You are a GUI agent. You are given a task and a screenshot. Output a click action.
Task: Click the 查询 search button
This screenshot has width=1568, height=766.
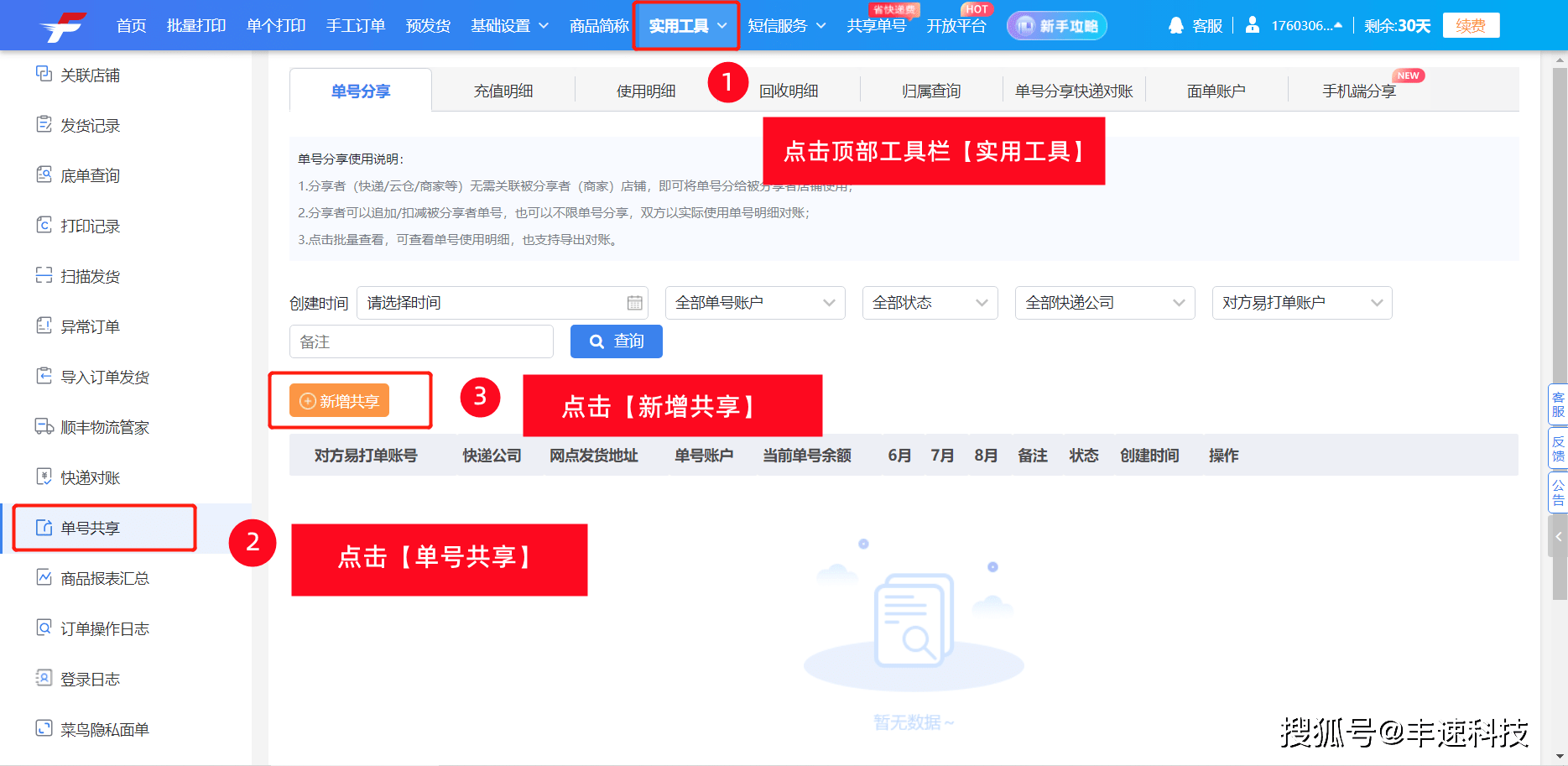tap(617, 341)
